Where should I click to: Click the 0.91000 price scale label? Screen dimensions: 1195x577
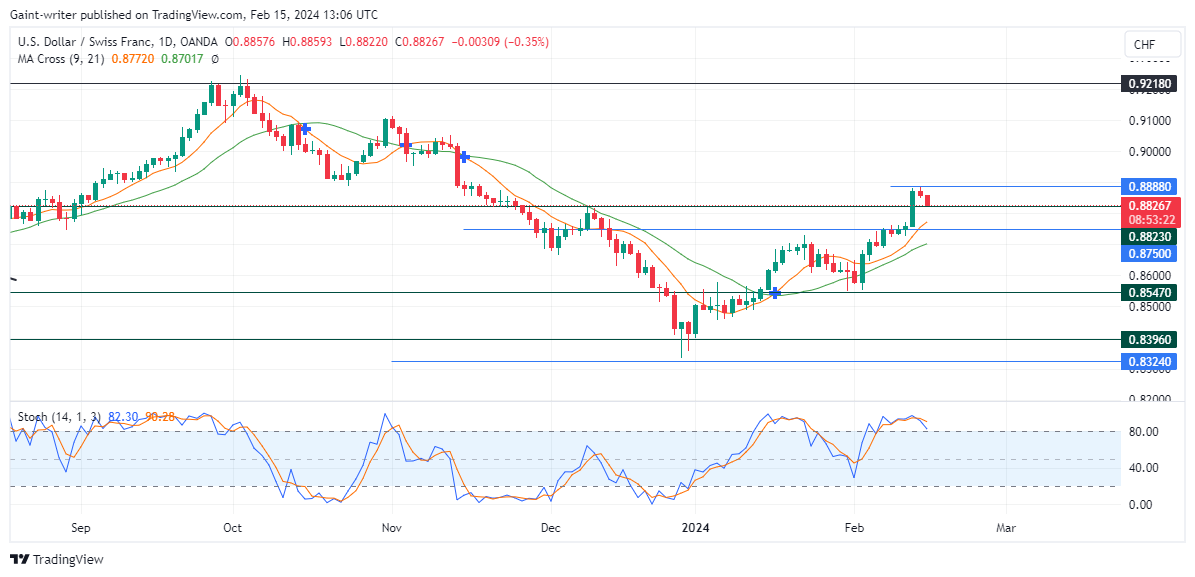pos(1149,120)
